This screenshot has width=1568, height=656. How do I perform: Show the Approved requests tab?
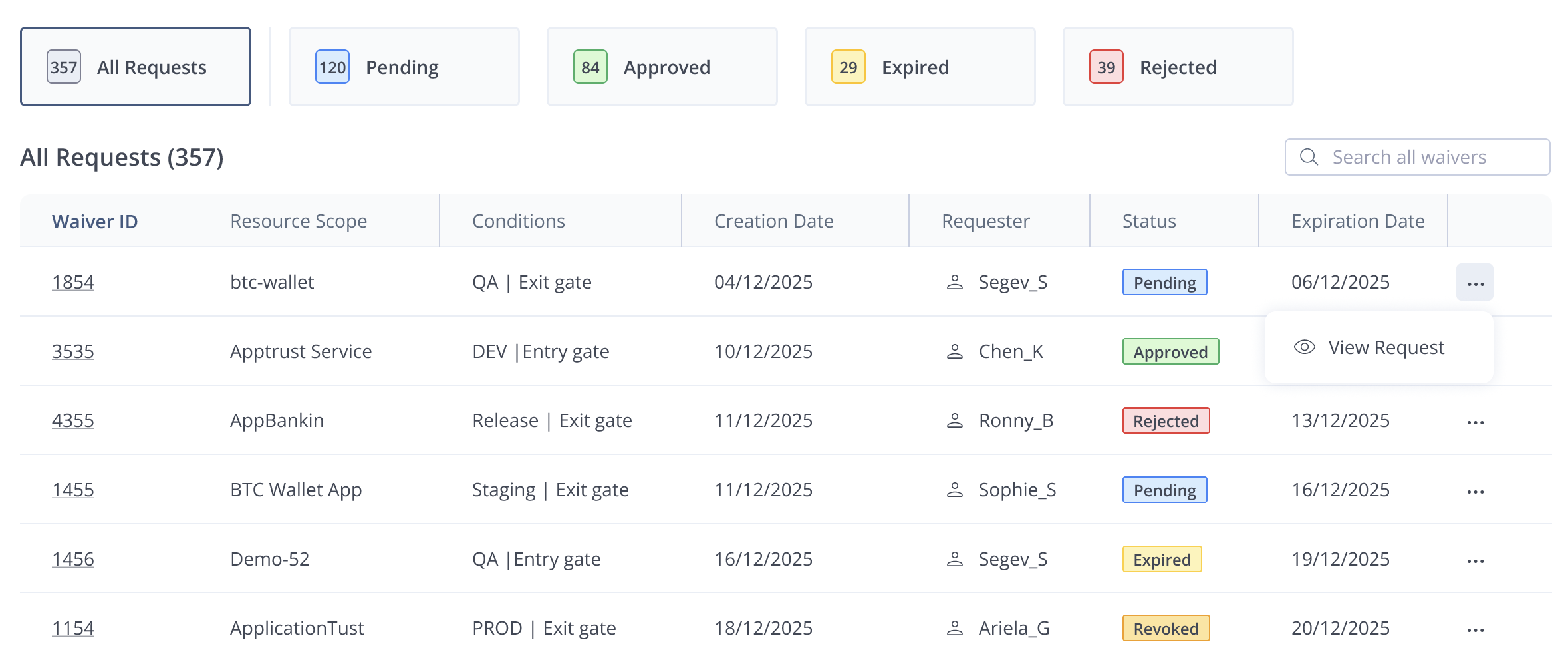[662, 67]
